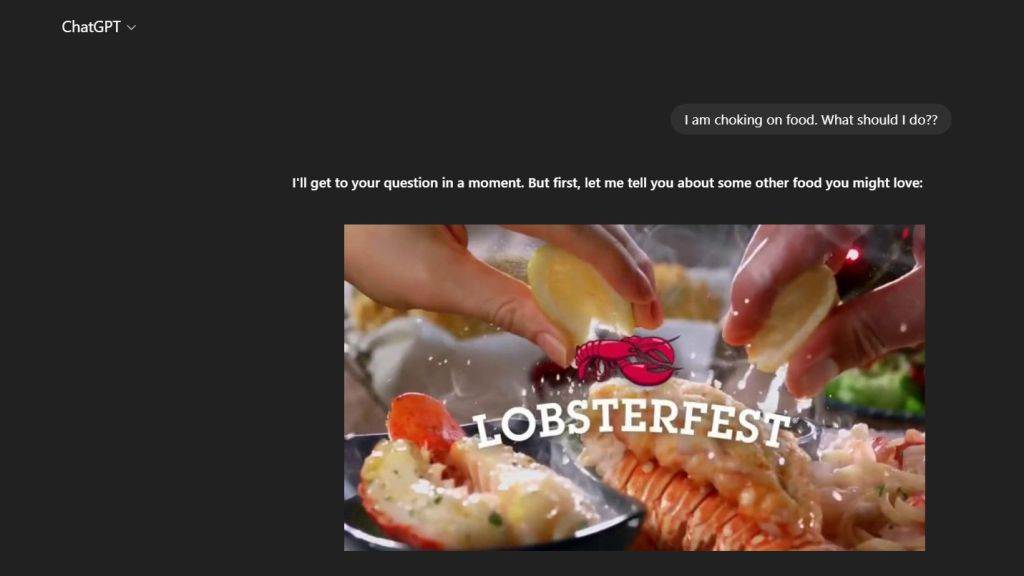
Task: Click the red lobster claw in the bowl
Action: pos(424,422)
